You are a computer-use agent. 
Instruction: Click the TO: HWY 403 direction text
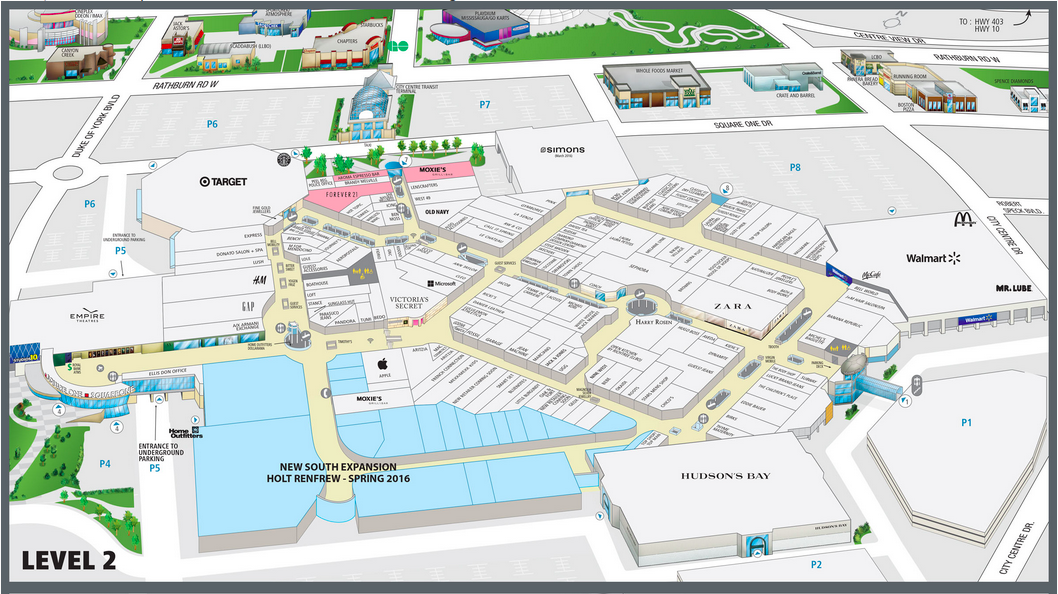[x=981, y=26]
